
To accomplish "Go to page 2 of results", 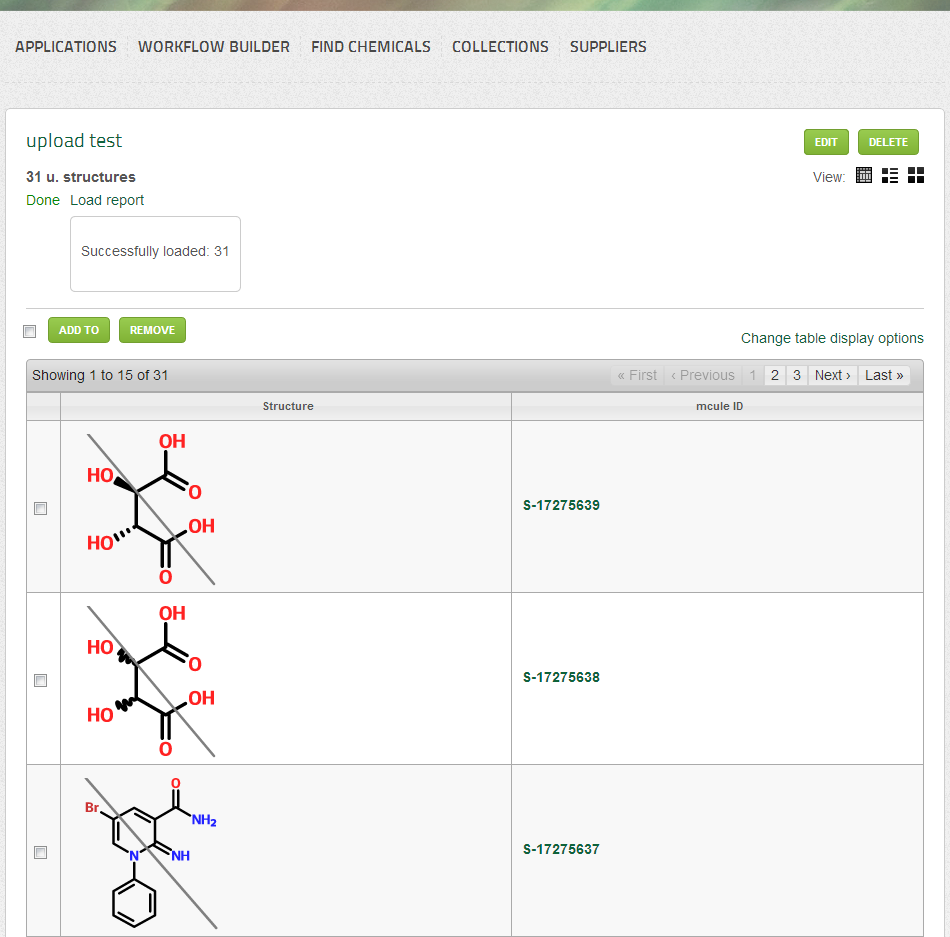I will (775, 375).
